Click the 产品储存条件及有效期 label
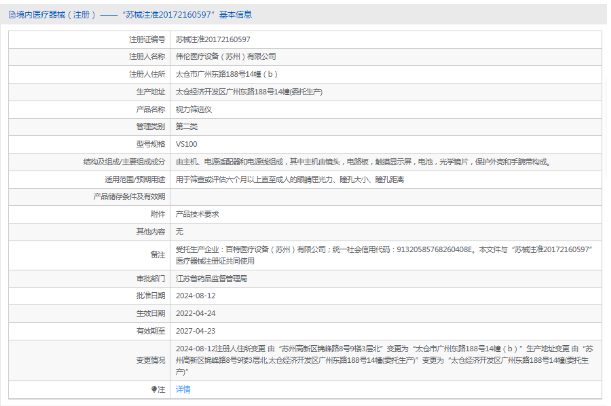This screenshot has width=611, height=406. (x=129, y=197)
